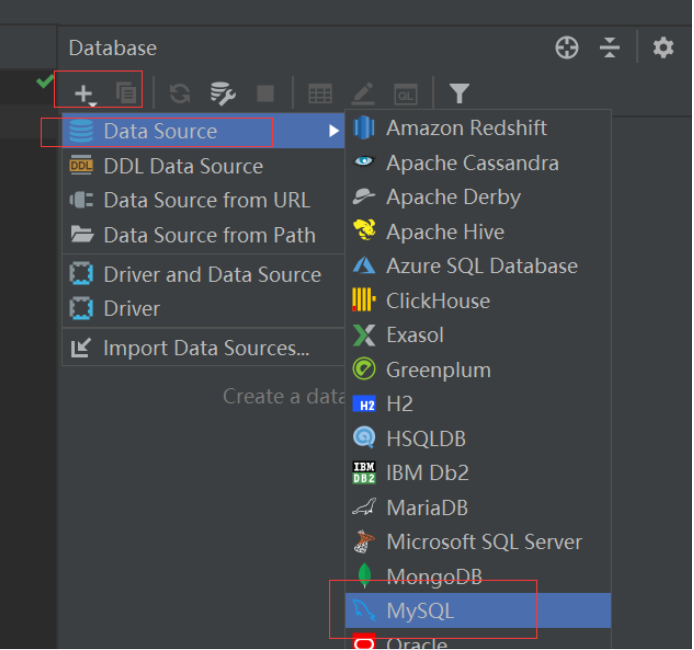Collapse all with the Database header icon
This screenshot has height=650, width=694.
pos(609,48)
